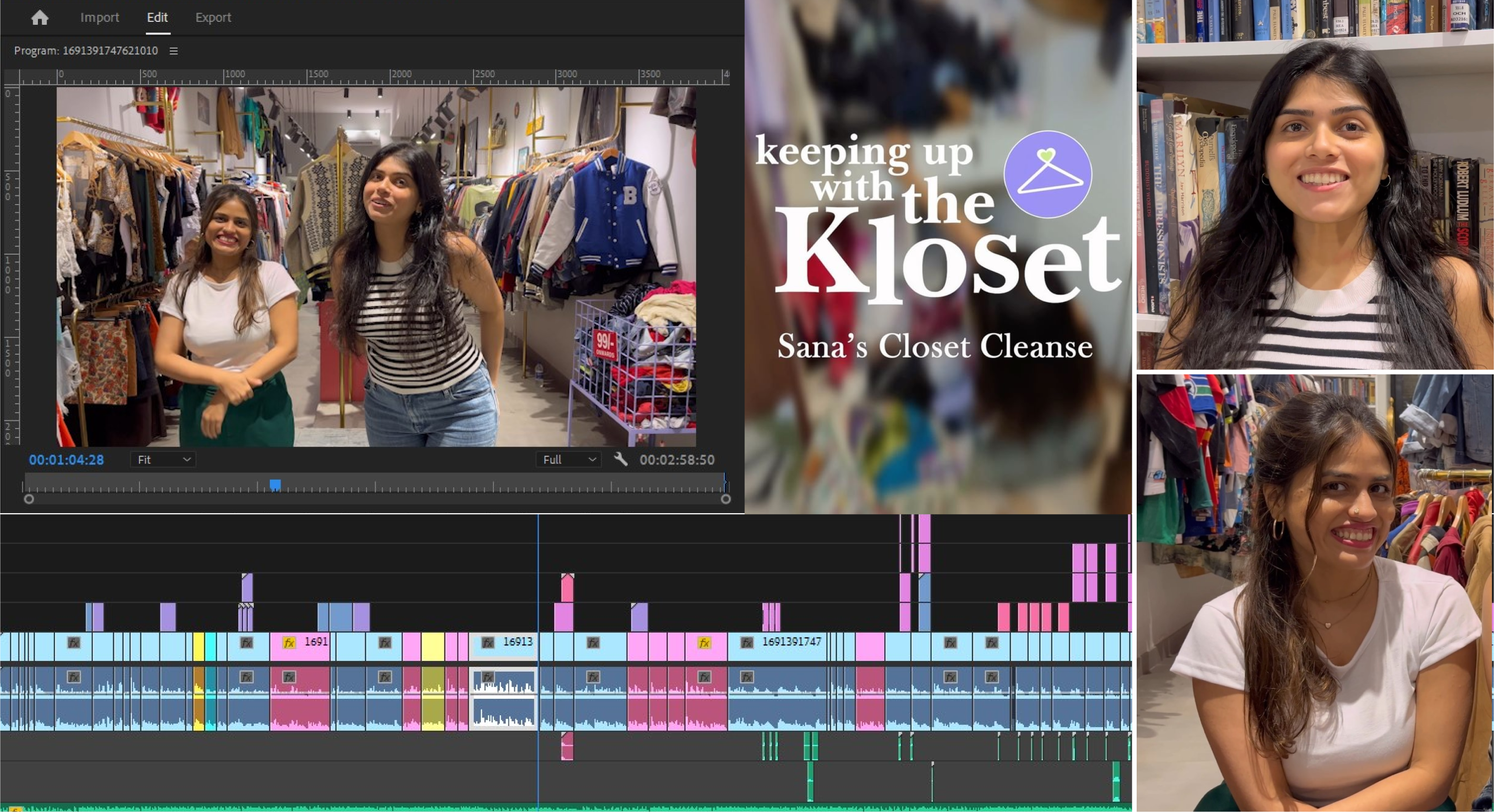The height and width of the screenshot is (812, 1494).
Task: Click the video frame in Program monitor
Action: [376, 267]
